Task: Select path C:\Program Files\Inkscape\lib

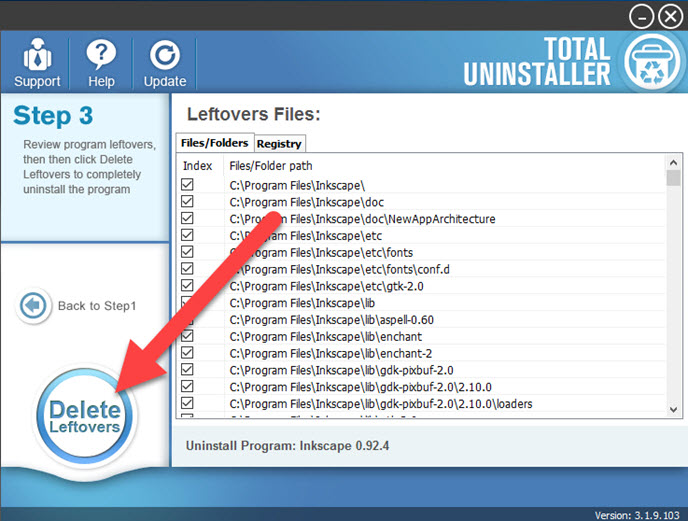Action: click(302, 303)
